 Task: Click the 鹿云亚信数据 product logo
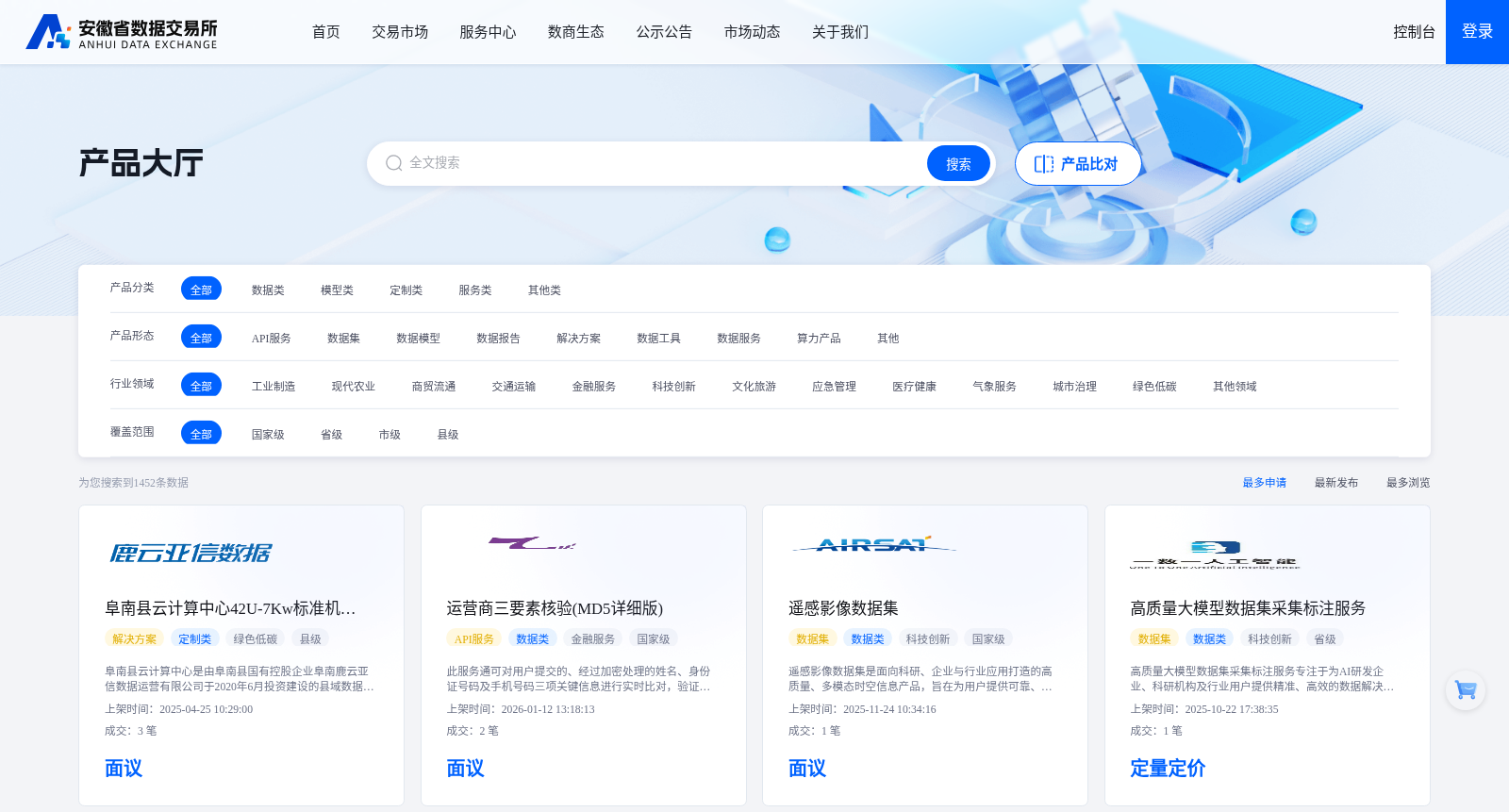(x=191, y=553)
